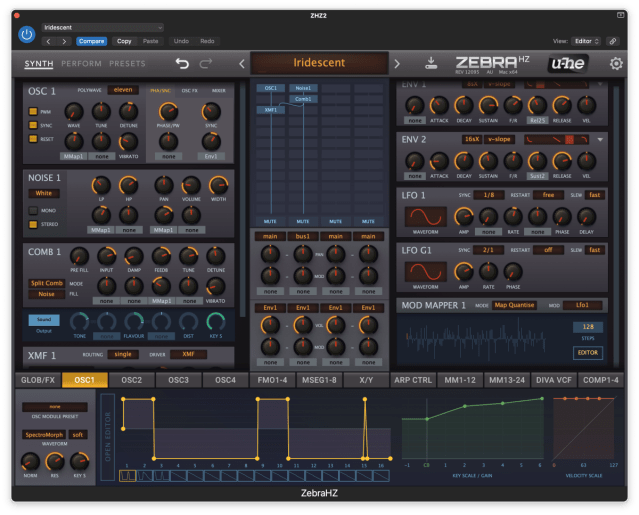Toggle the OSC 1 PWM switch
Screen dimensions: 639x515
33,112
